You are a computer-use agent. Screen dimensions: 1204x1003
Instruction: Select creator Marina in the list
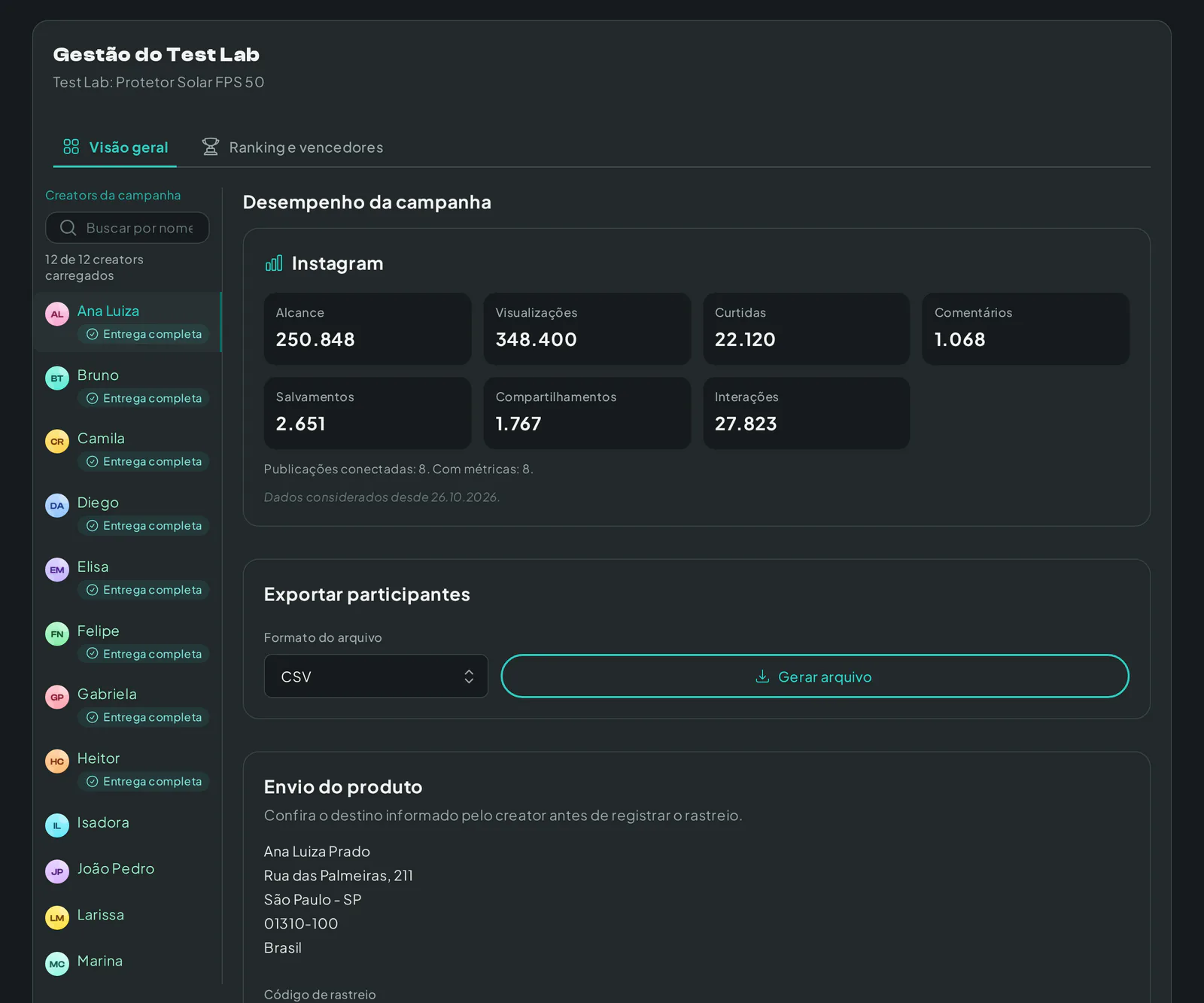[127, 962]
